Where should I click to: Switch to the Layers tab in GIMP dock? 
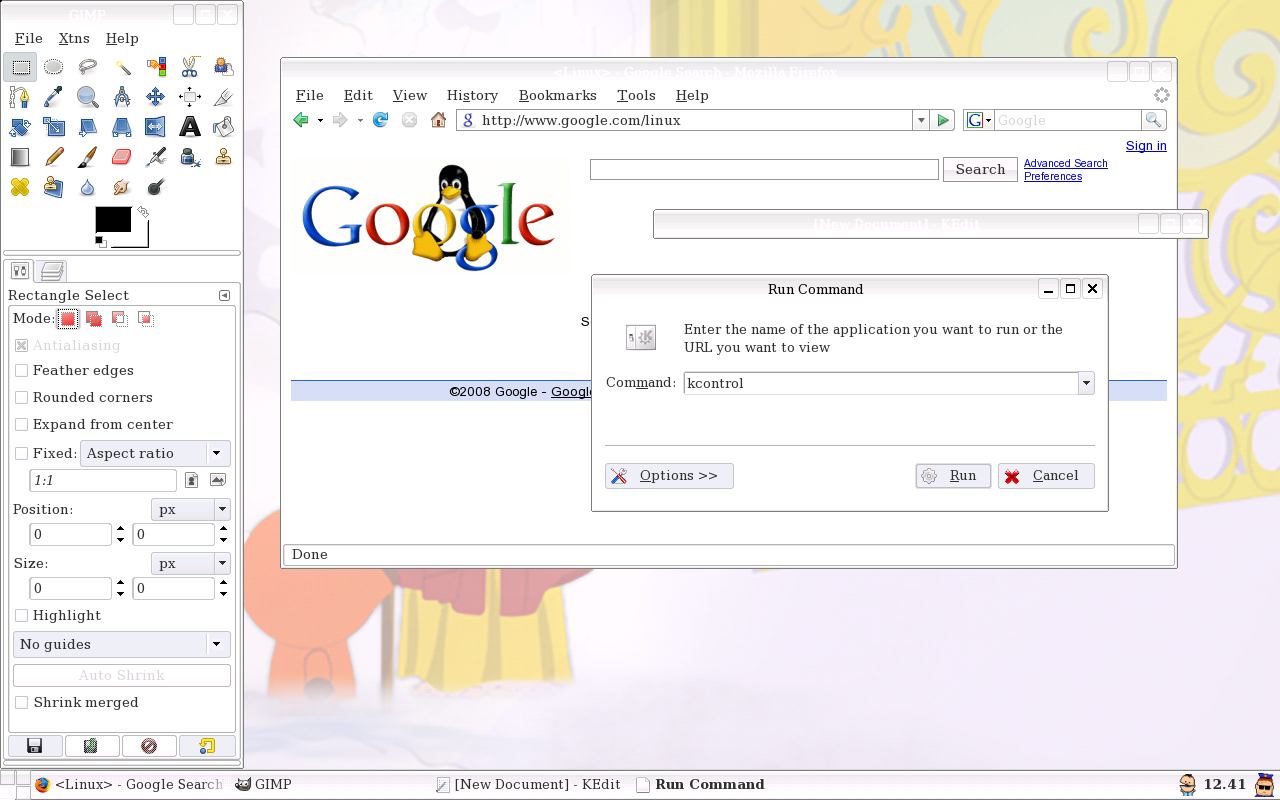(52, 270)
